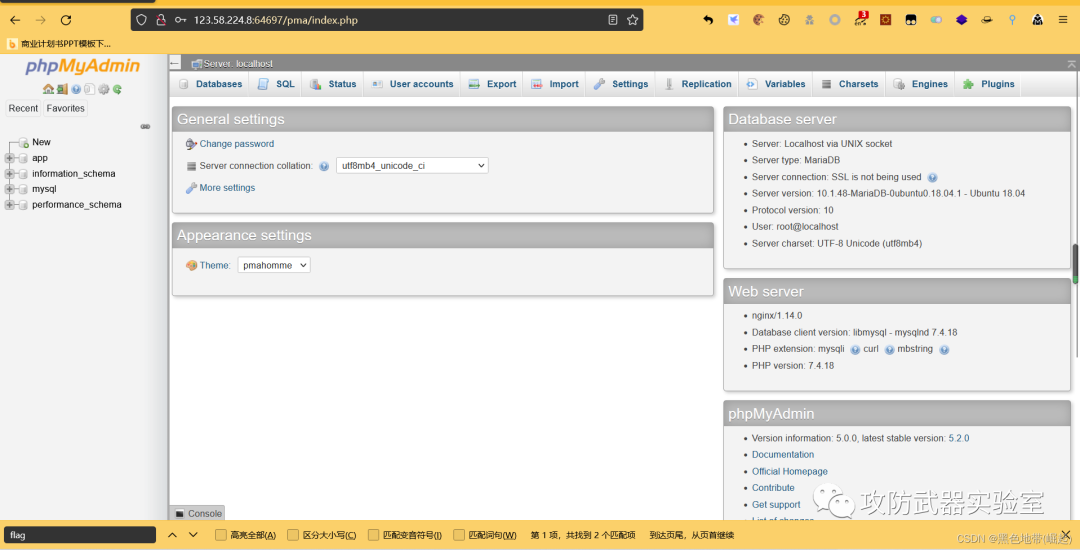Expand the app database tree node
Viewport: 1080px width, 550px height.
coord(10,158)
